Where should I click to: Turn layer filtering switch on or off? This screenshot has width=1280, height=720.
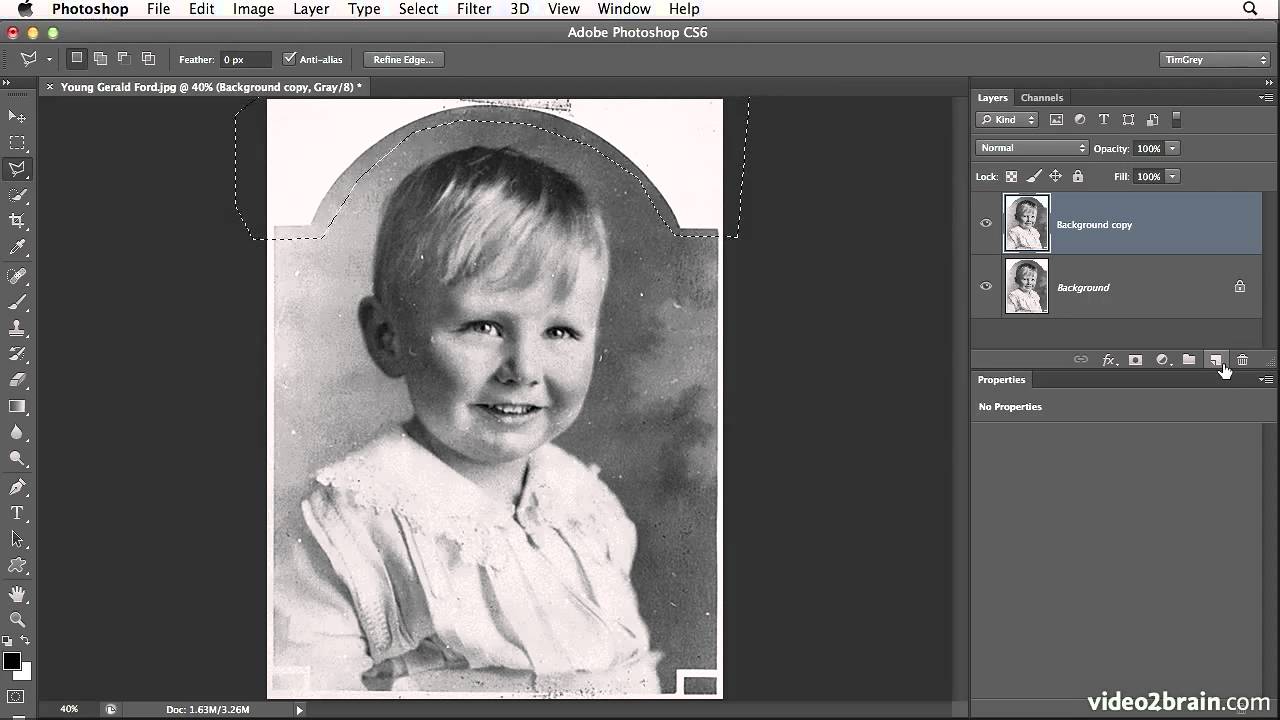(1176, 119)
